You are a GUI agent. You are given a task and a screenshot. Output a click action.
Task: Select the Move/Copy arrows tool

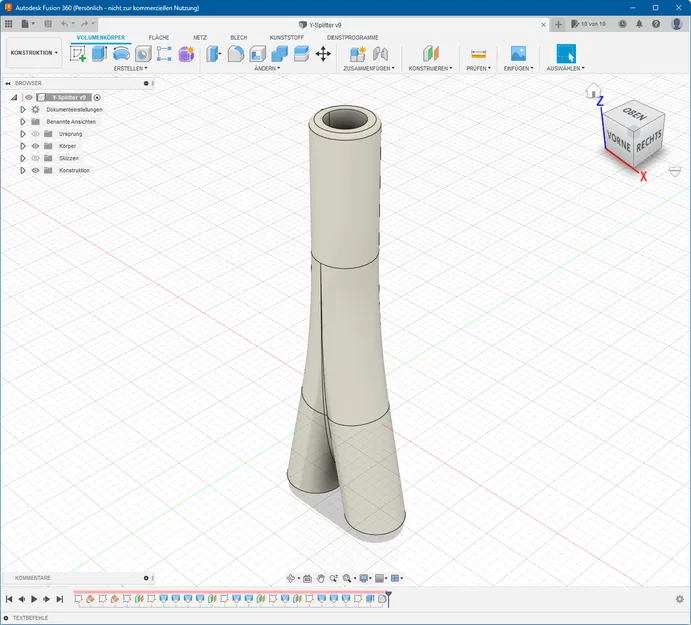323,54
